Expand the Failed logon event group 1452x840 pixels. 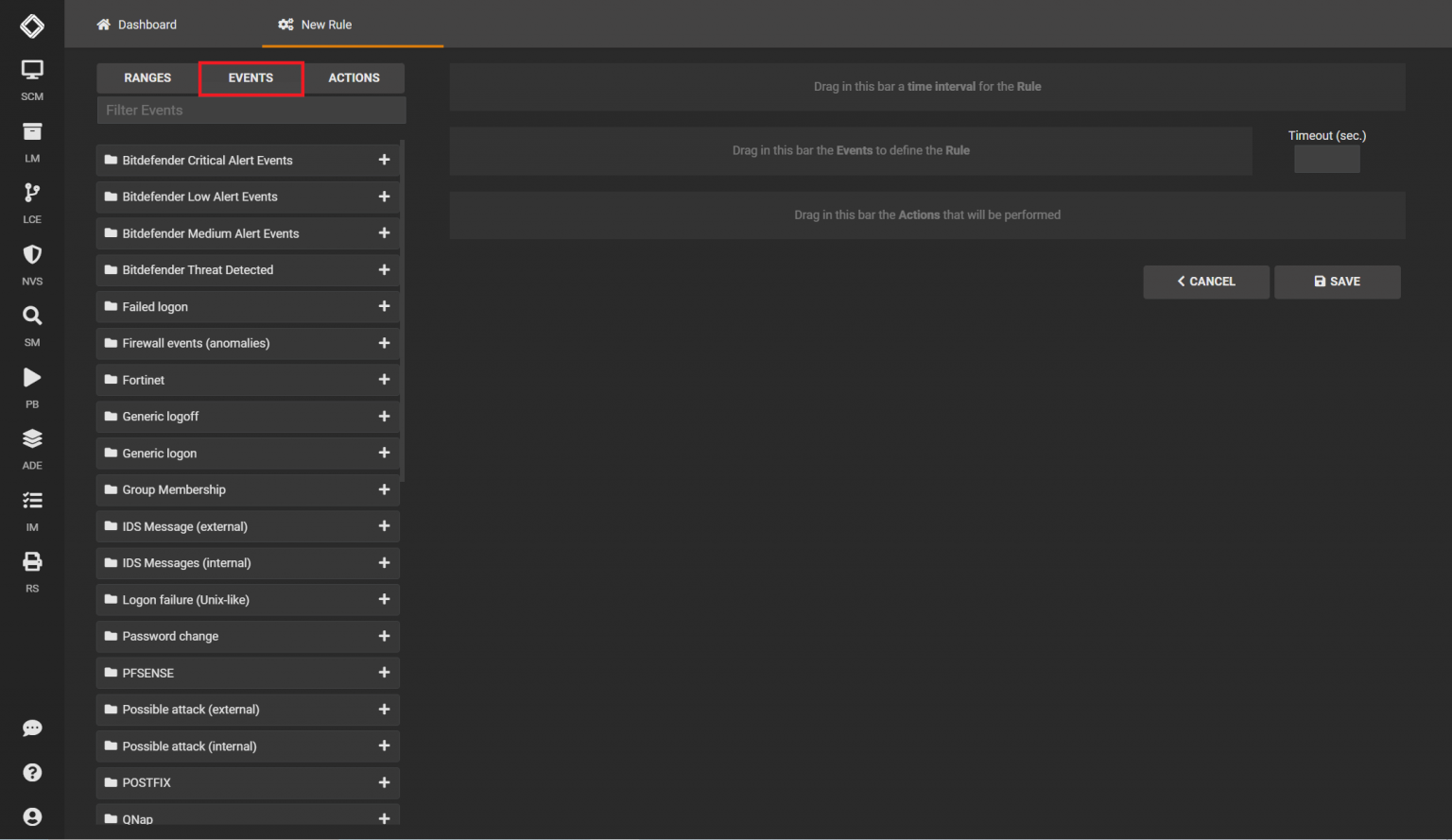pos(384,306)
